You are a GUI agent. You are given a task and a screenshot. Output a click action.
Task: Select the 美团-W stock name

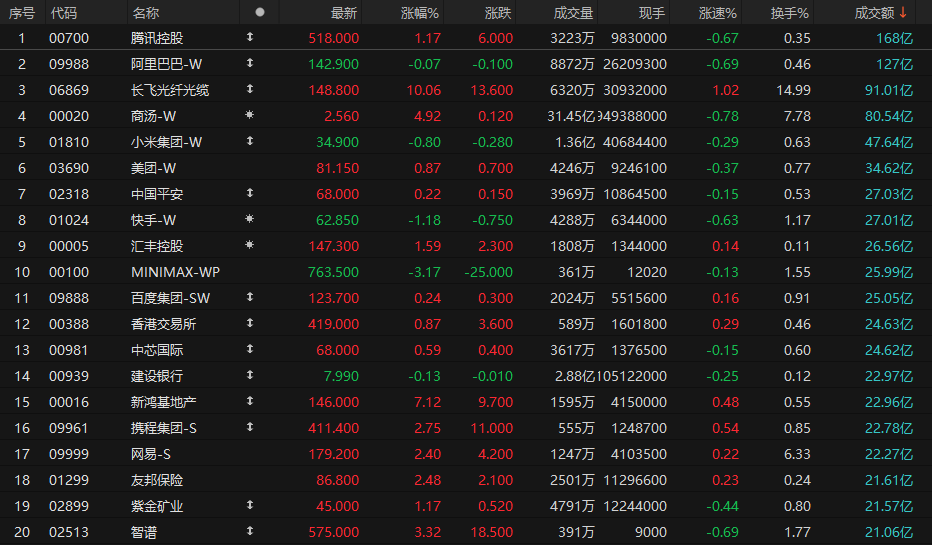(x=153, y=168)
